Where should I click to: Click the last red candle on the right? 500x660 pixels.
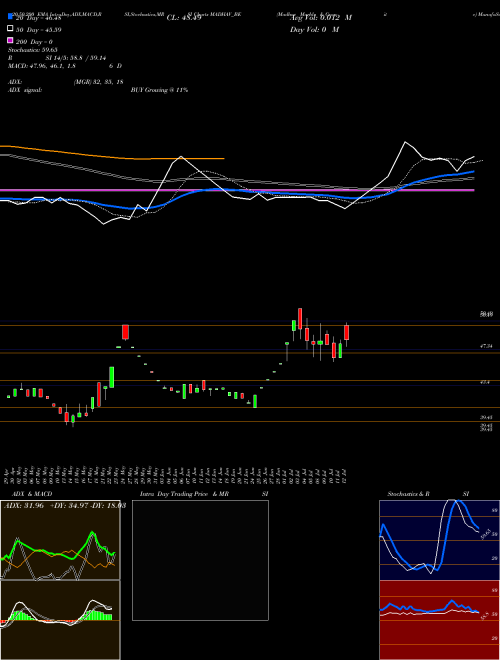point(346,333)
